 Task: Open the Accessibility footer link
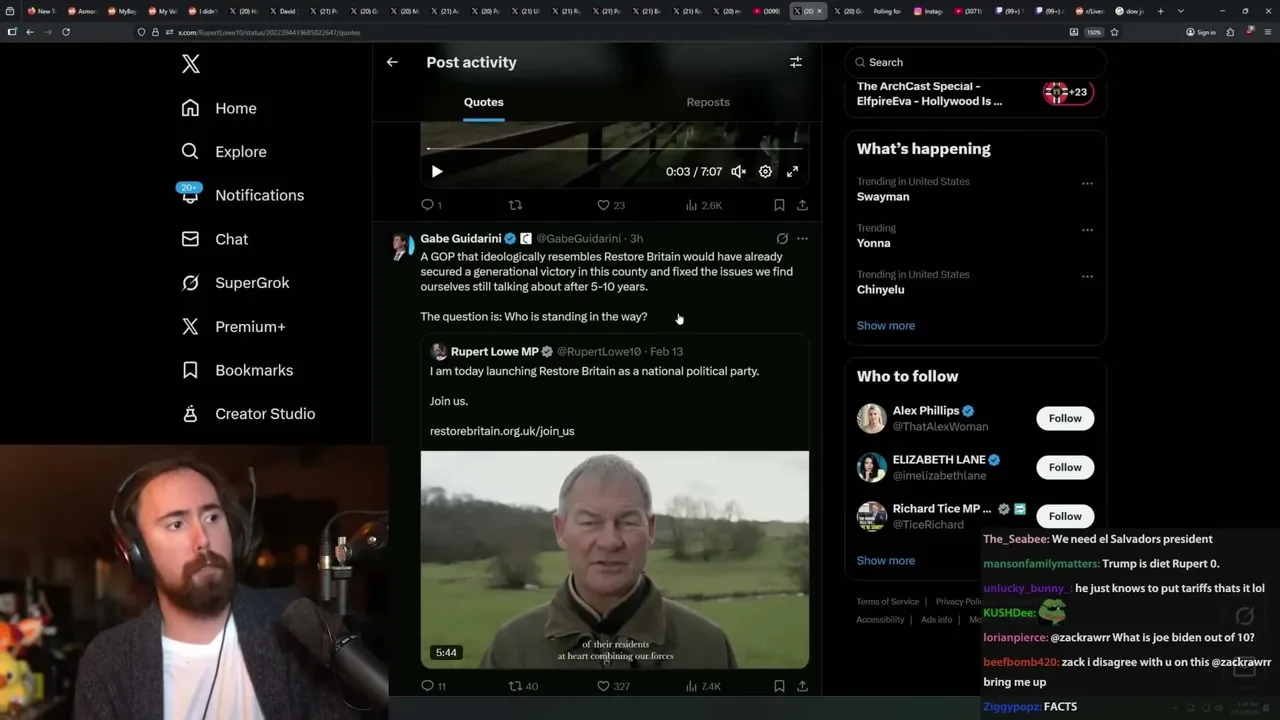coord(880,620)
